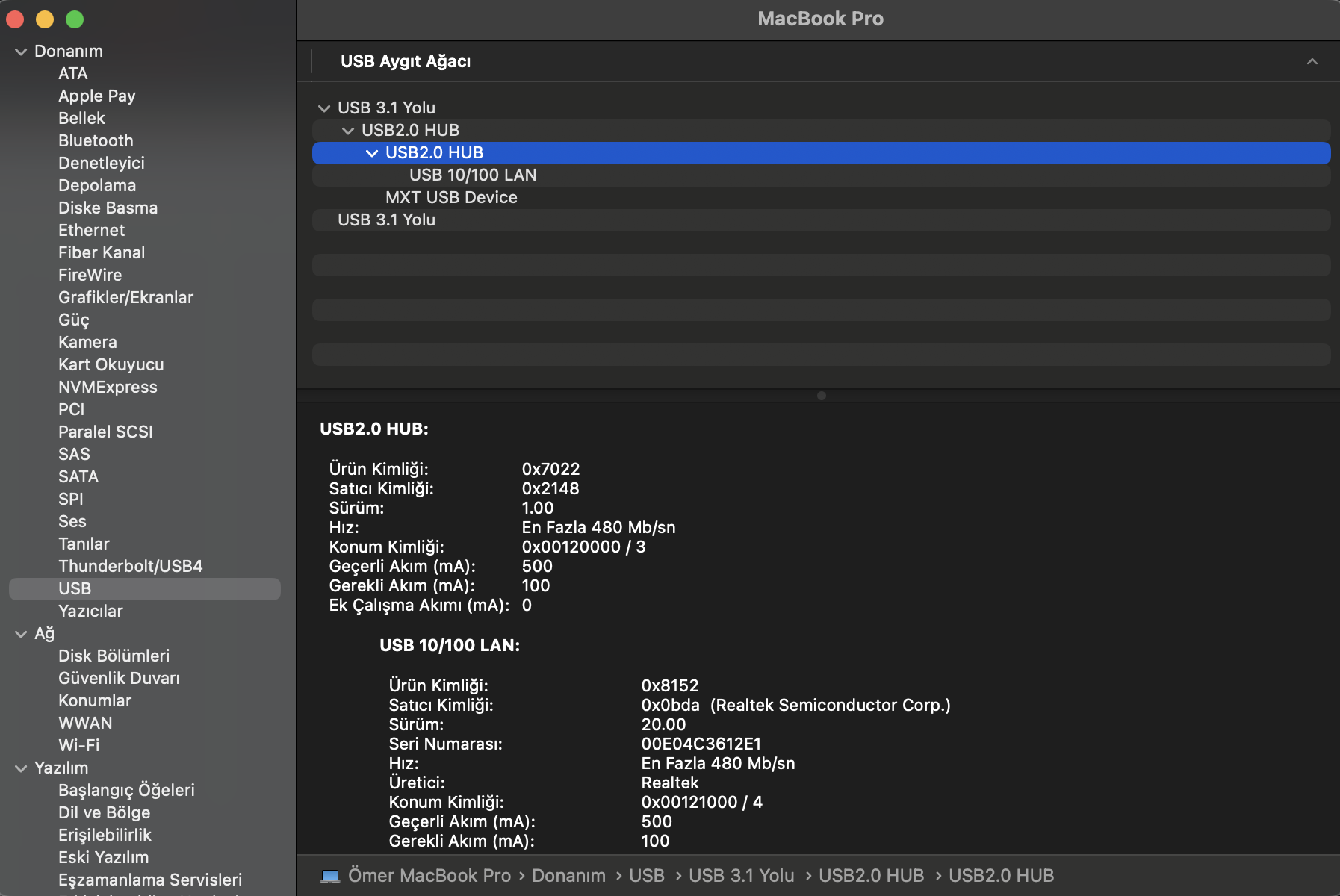Screen dimensions: 1340x896
Task: Collapse the USB Aygıt Ağacı header chevron
Action: pos(1312,62)
